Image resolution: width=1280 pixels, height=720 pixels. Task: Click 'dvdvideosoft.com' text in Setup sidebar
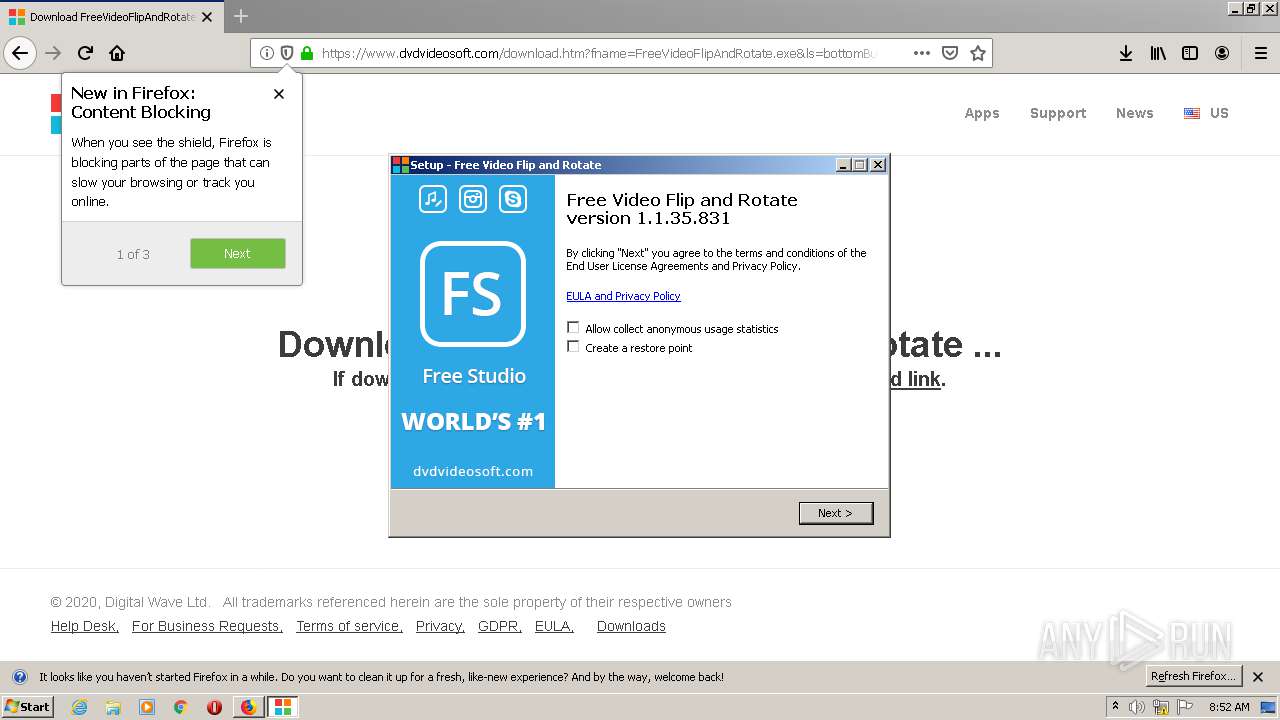click(473, 471)
